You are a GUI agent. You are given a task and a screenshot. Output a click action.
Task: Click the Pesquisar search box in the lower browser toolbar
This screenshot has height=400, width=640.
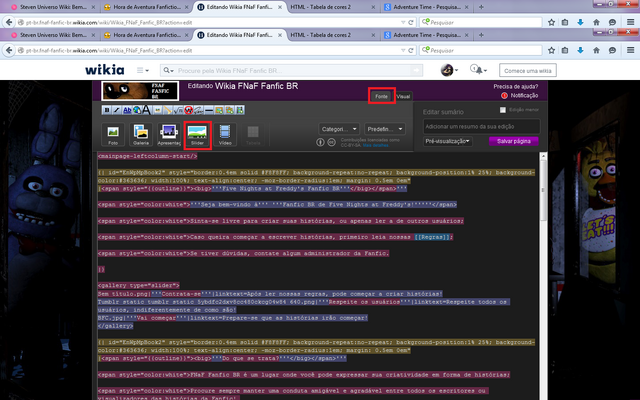(x=482, y=50)
